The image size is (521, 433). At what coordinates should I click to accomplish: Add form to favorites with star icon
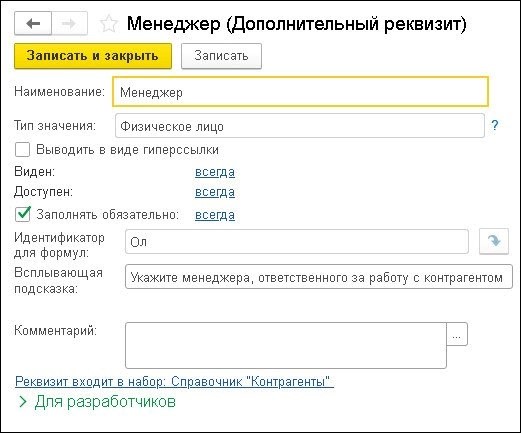pos(109,24)
